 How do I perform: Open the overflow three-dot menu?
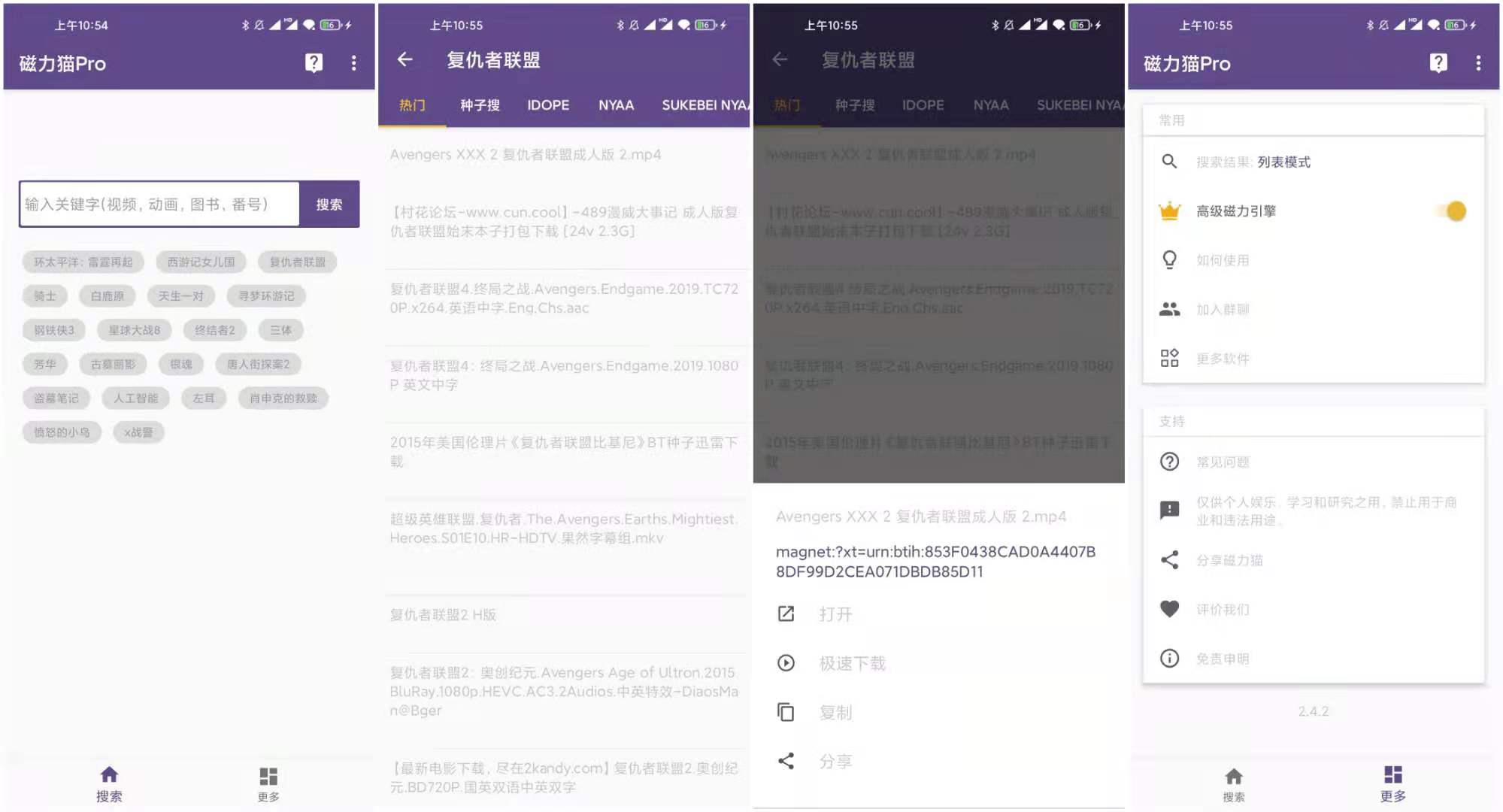pos(353,62)
